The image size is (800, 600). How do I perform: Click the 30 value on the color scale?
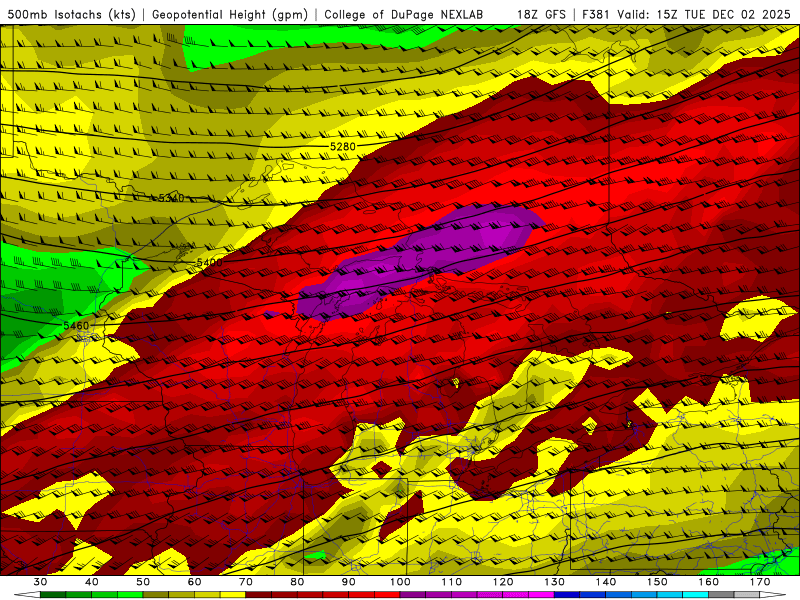40,582
